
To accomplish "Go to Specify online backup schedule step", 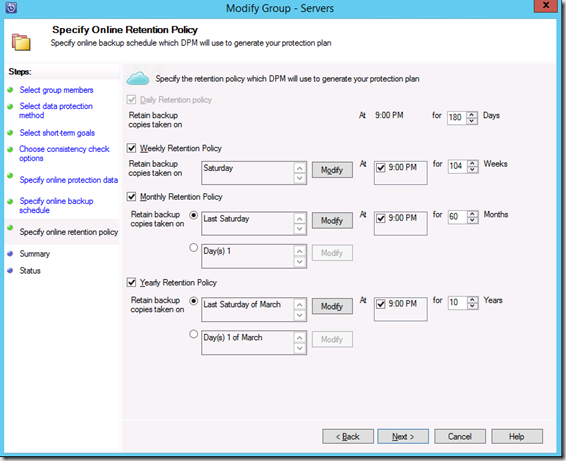I will point(56,205).
